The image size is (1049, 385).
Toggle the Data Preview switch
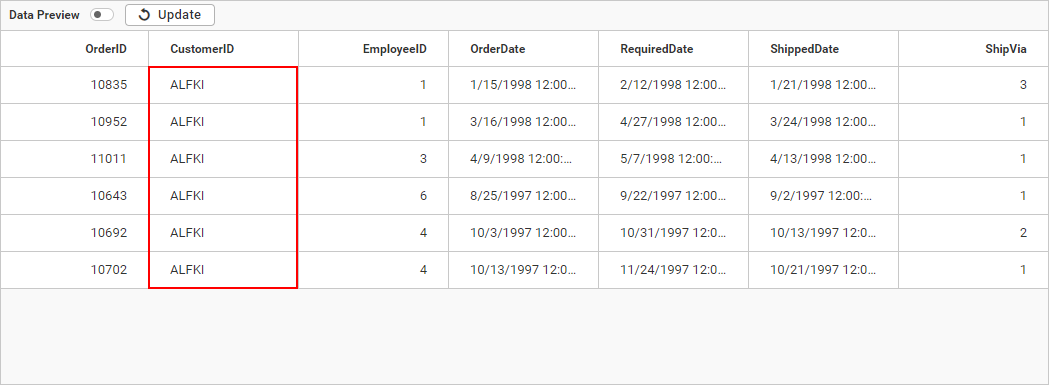coord(102,15)
